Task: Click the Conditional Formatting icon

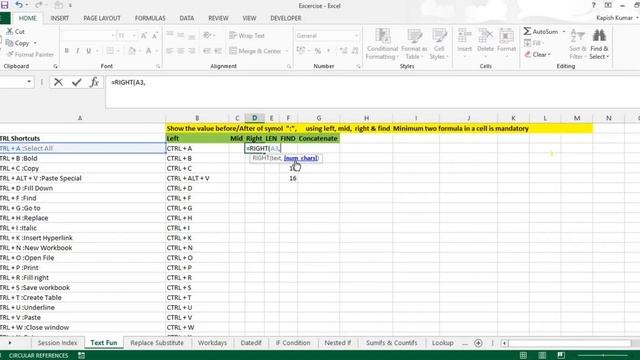Action: (x=382, y=36)
